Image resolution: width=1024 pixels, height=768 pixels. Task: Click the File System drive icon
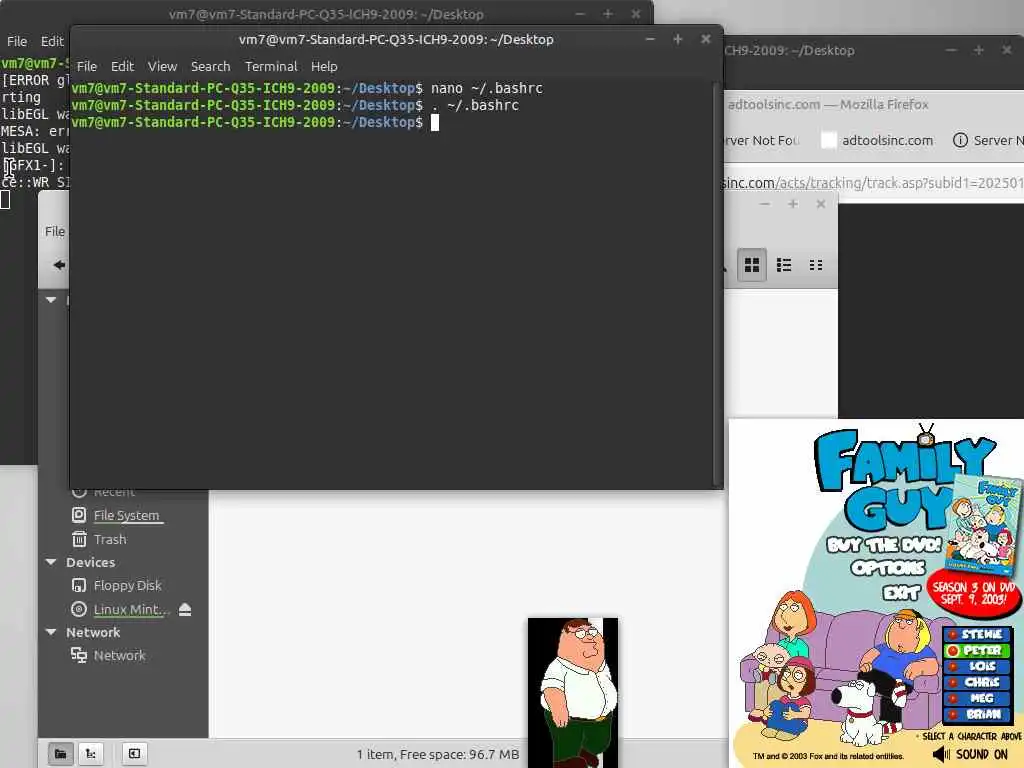[79, 515]
